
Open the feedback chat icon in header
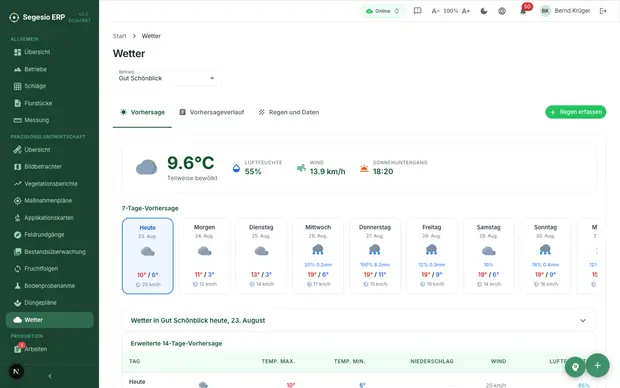pos(417,11)
